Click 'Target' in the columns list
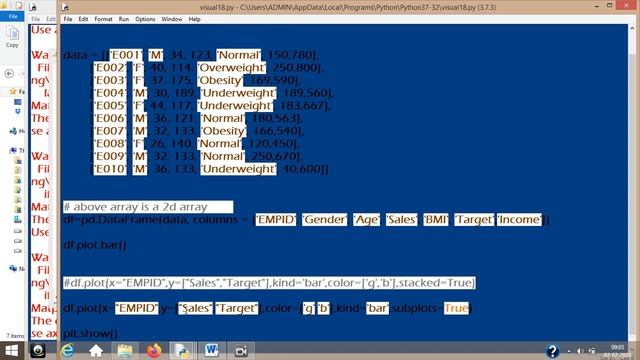 474,220
